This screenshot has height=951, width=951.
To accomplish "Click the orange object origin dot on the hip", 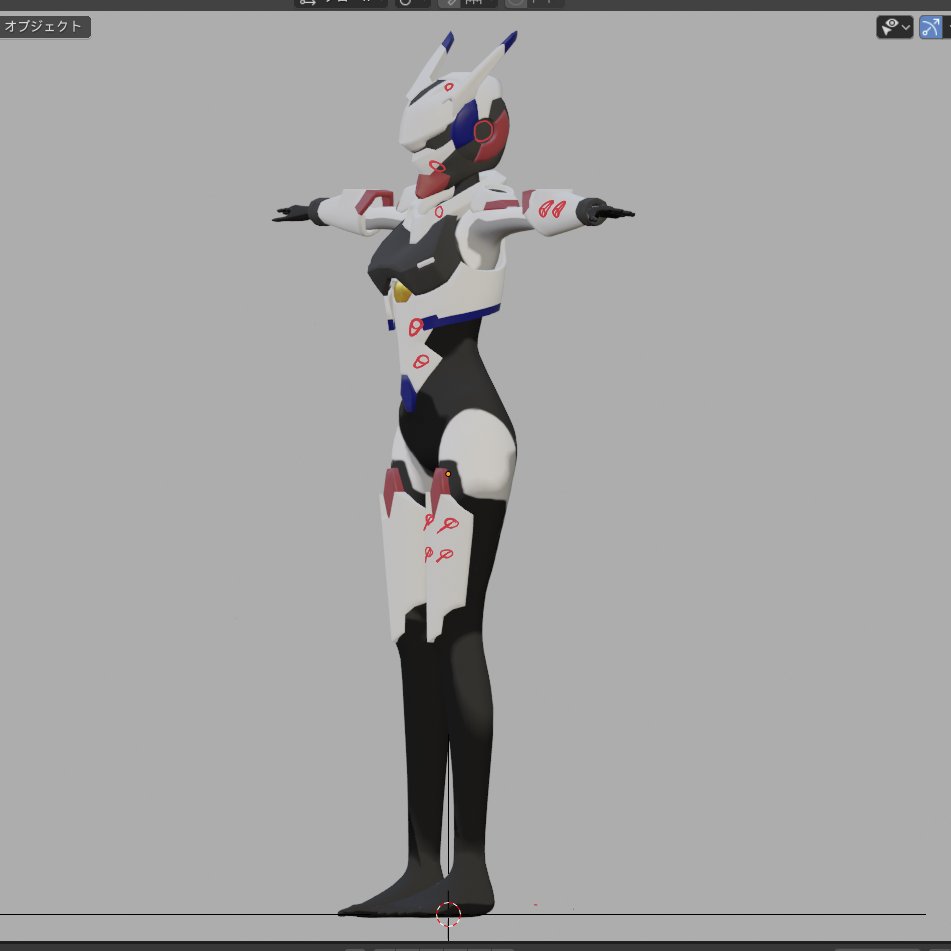I will 448,474.
